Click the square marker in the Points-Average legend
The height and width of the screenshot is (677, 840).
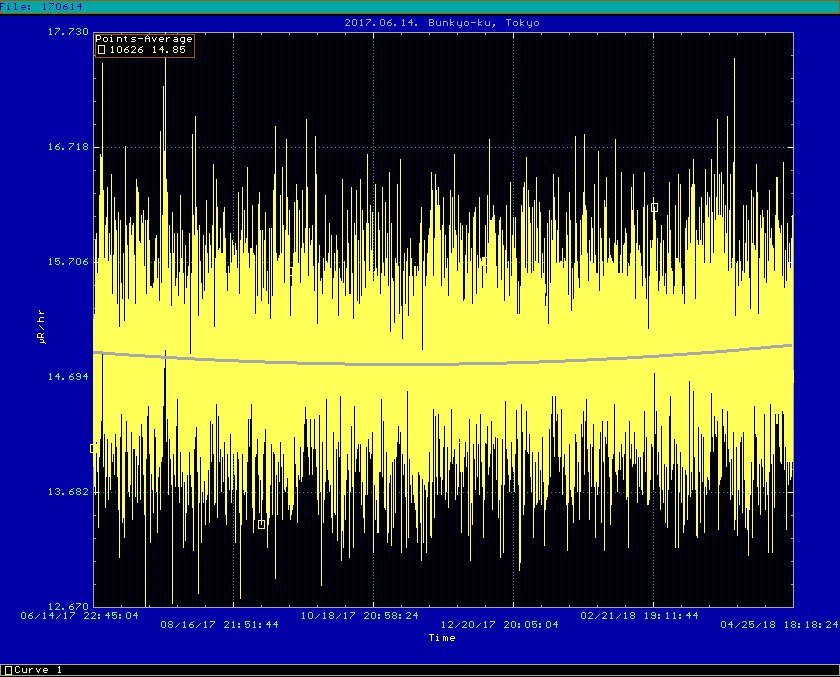coord(101,49)
